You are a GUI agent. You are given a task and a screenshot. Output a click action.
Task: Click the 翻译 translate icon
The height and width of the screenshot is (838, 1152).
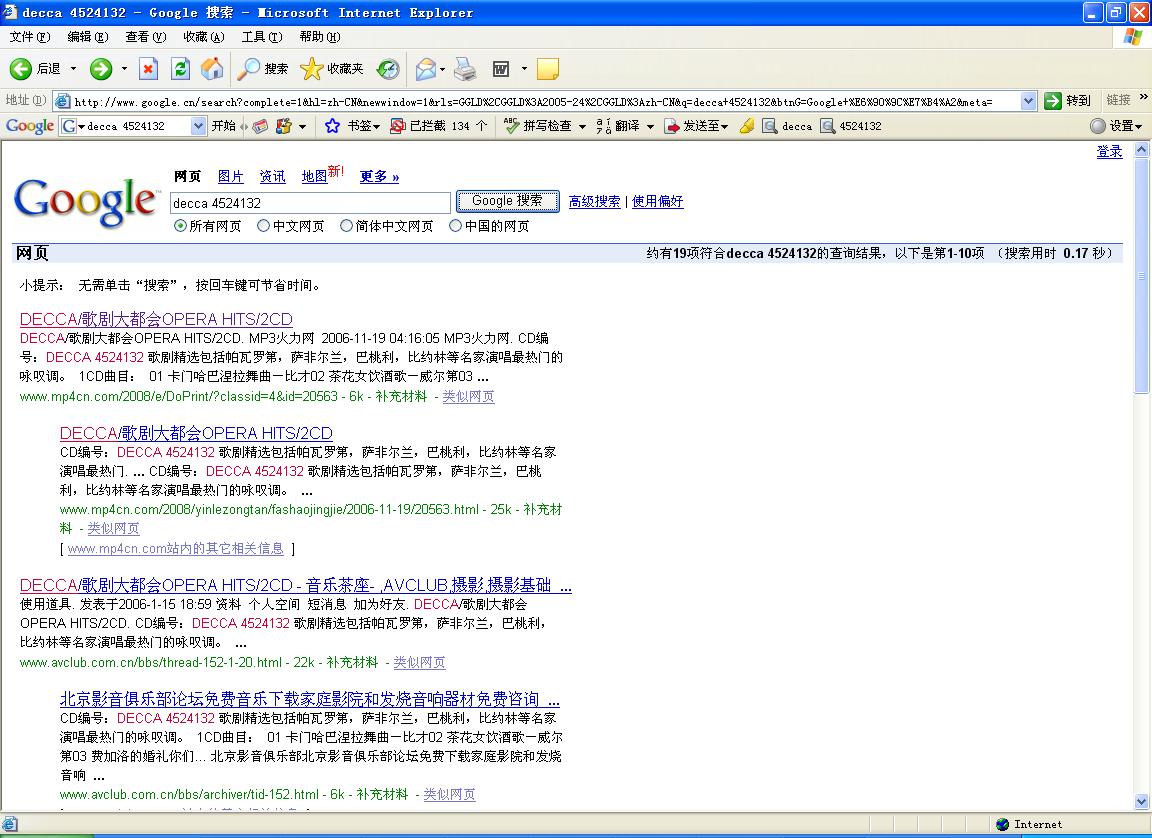pyautogui.click(x=604, y=126)
